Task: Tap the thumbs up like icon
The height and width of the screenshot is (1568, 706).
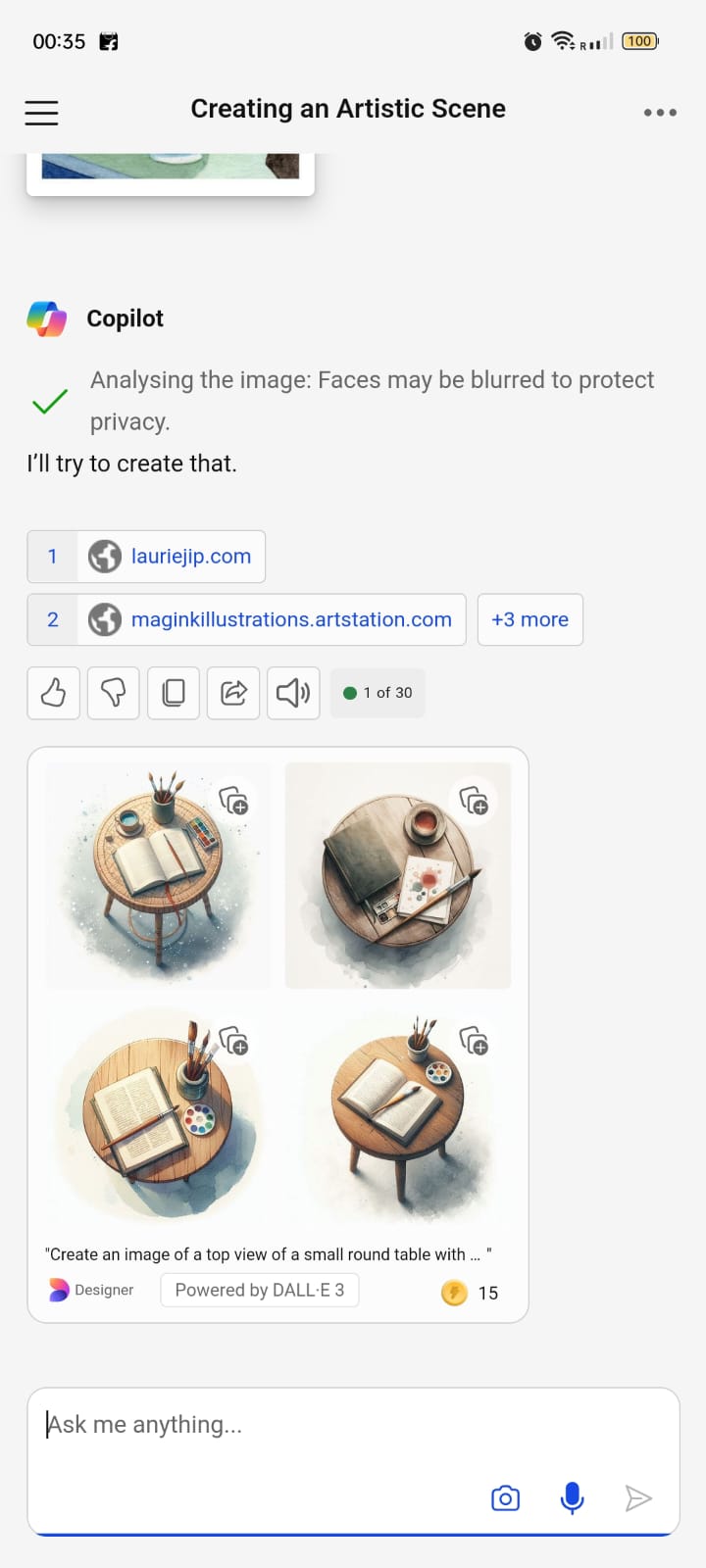Action: pyautogui.click(x=53, y=693)
